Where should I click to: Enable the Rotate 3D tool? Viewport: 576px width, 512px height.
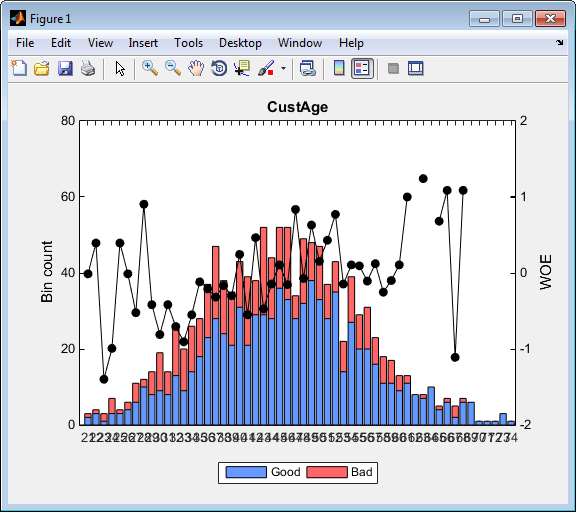tap(219, 68)
